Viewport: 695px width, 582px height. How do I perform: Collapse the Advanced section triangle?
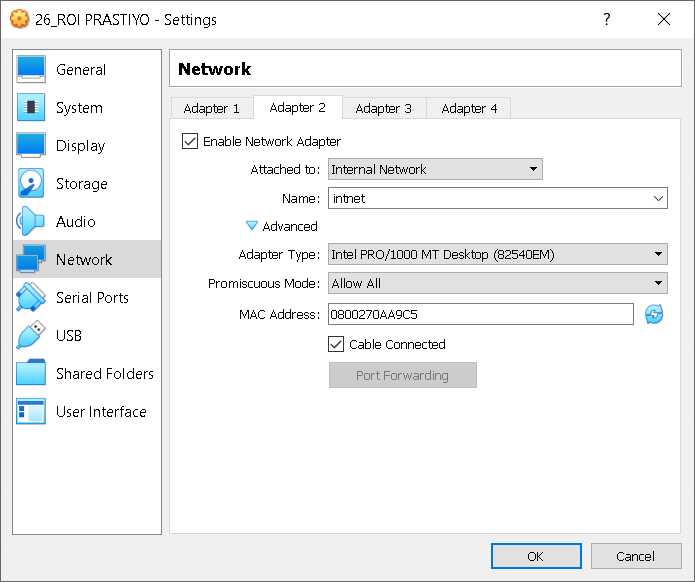click(252, 226)
